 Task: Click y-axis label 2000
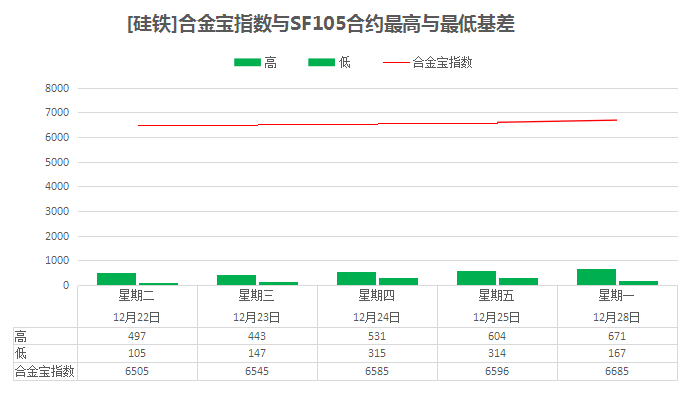coord(57,236)
